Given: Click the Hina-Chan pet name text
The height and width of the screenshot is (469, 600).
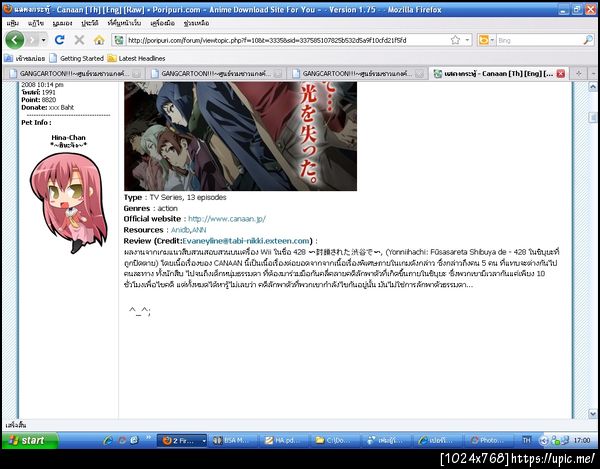Looking at the screenshot, I should pyautogui.click(x=68, y=137).
